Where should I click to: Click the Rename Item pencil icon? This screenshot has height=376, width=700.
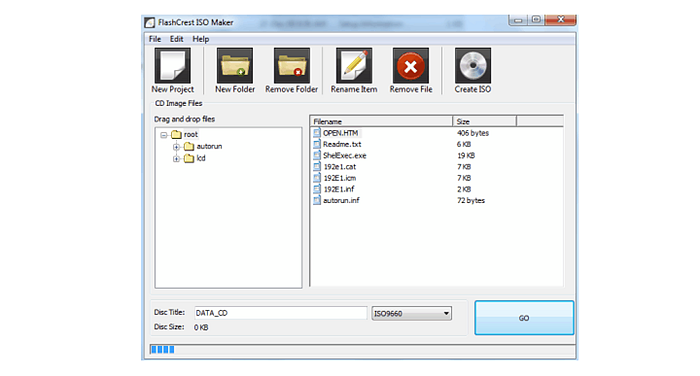354,66
